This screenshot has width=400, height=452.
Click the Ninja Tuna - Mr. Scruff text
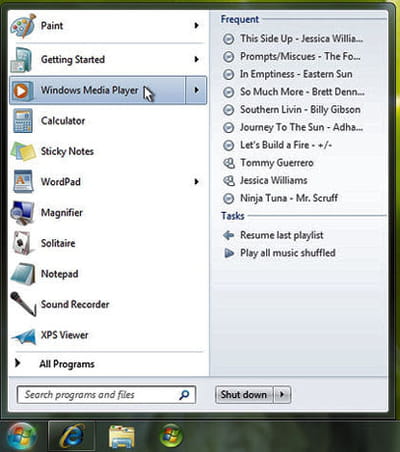point(289,198)
